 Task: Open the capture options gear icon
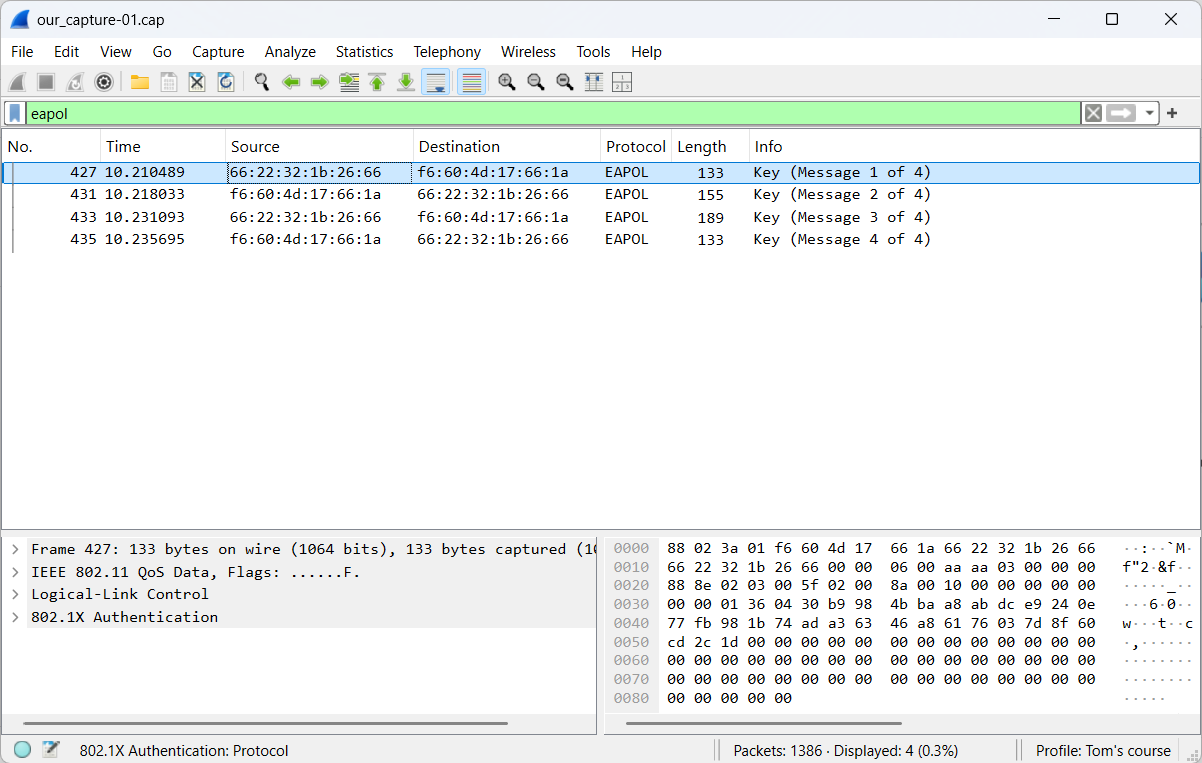coord(103,82)
